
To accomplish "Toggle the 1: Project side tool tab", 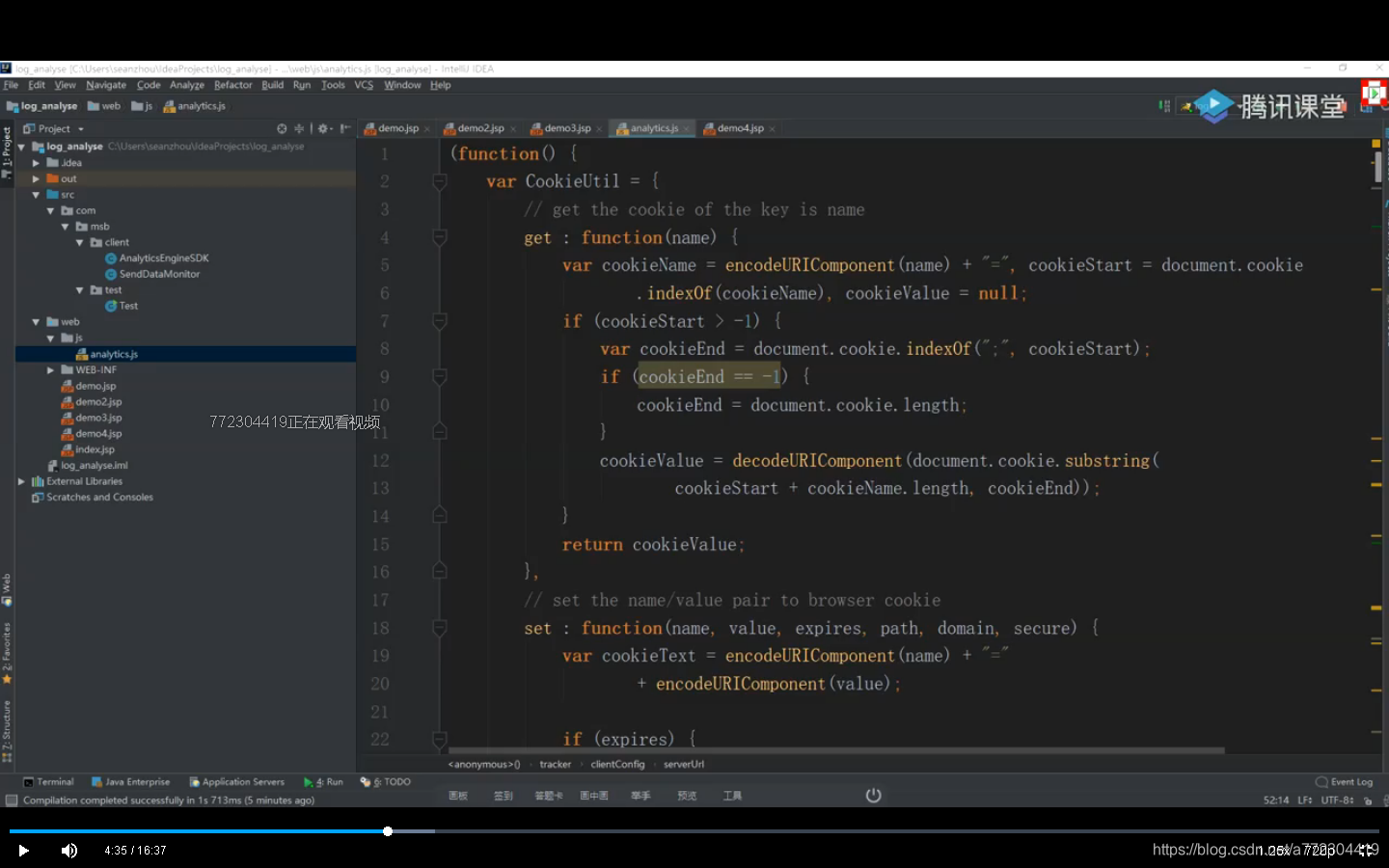I will [x=7, y=152].
